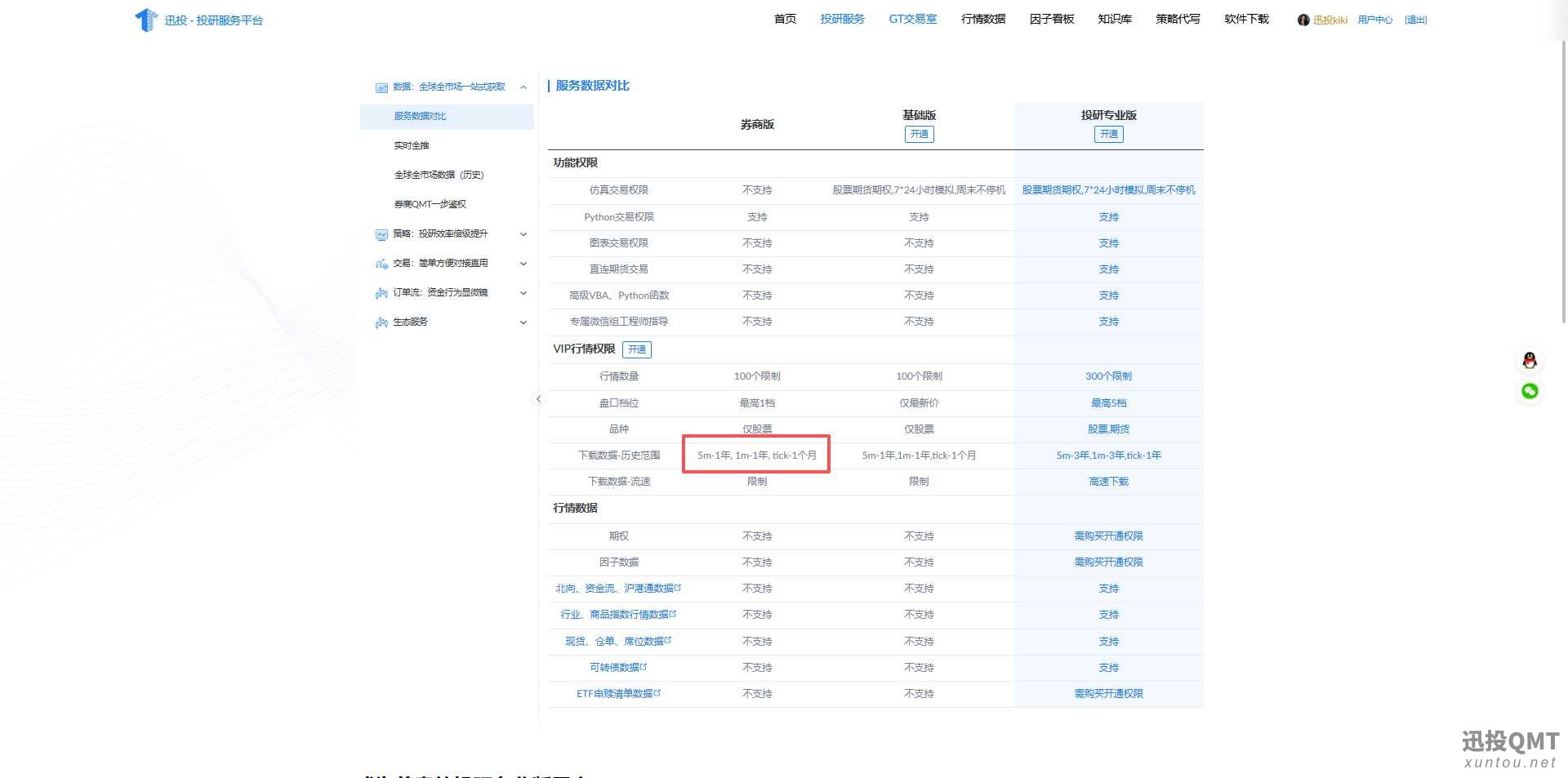Select 实时全推 in the sidebar
Screen dimensions: 1568x778
(412, 145)
